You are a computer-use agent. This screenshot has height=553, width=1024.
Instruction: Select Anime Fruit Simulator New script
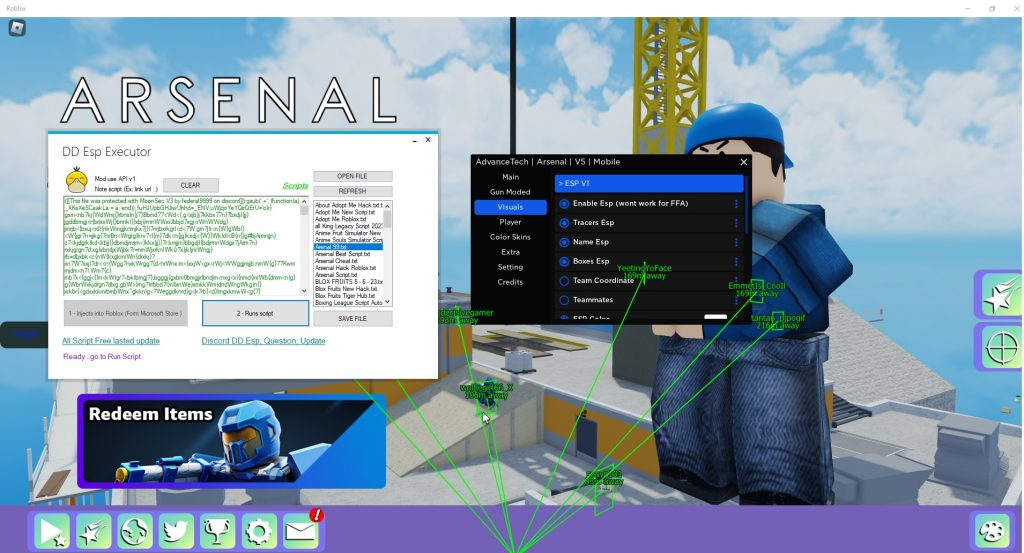(347, 233)
